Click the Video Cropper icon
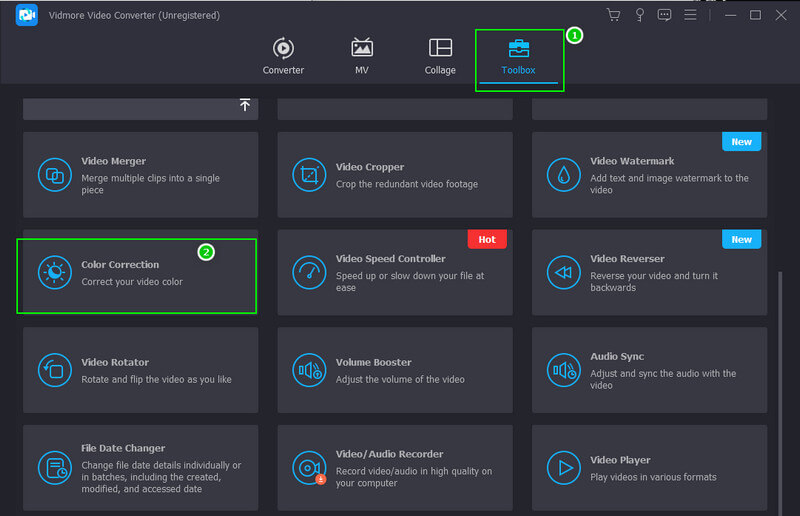Viewport: 800px width, 516px height. pos(309,174)
